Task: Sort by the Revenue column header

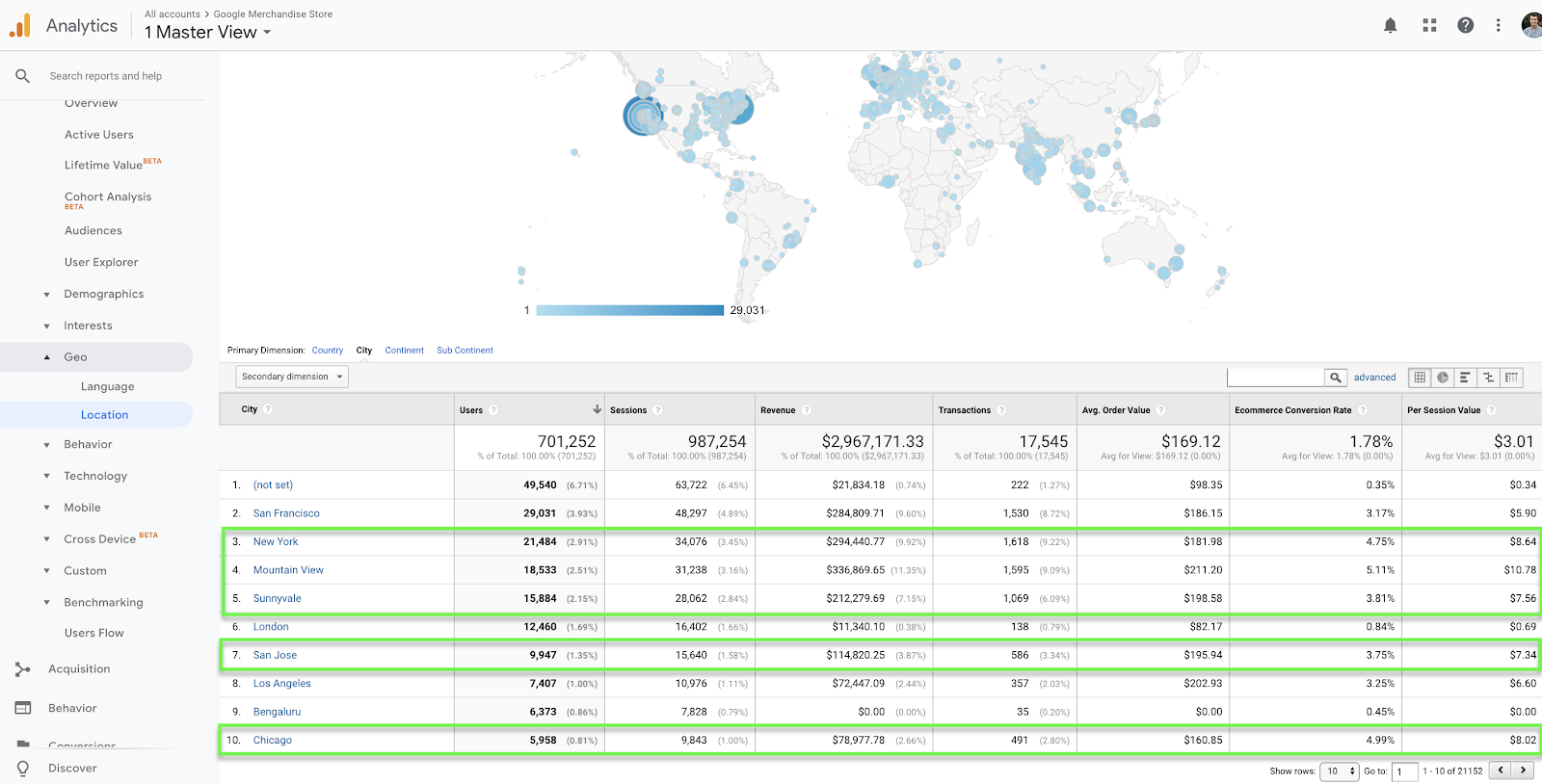Action: coord(778,410)
